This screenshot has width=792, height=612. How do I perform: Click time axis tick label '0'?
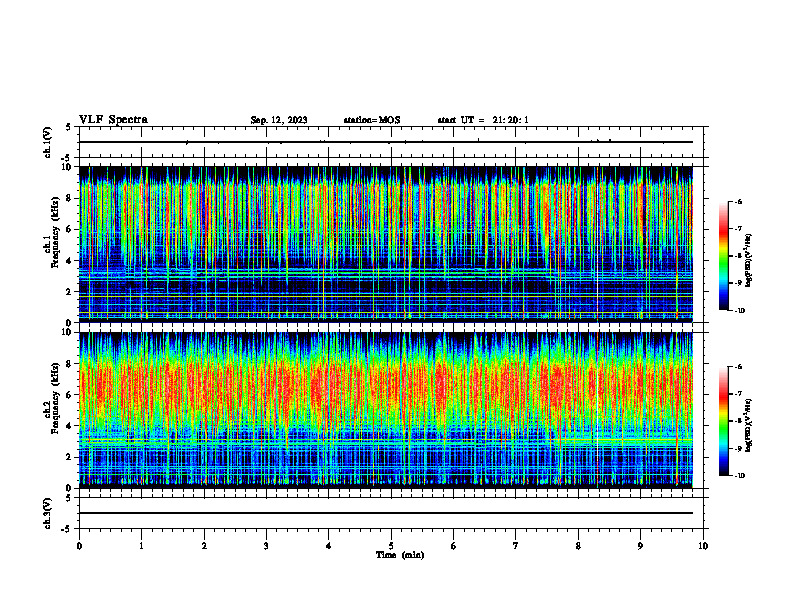pos(79,546)
